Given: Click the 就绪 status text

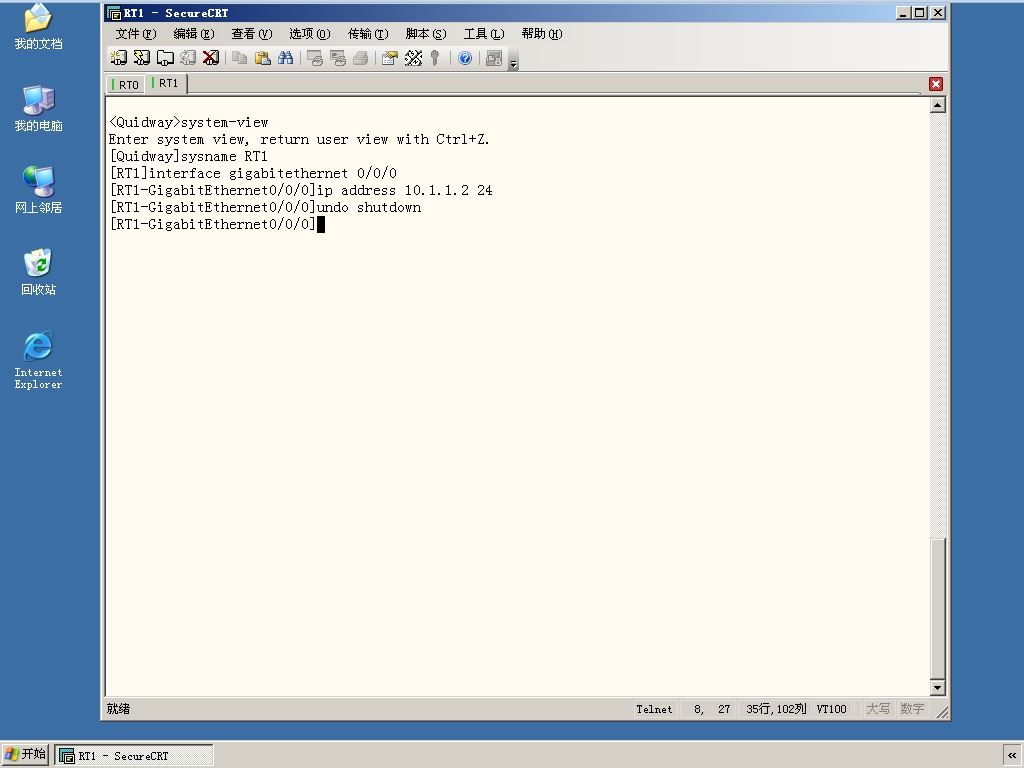Looking at the screenshot, I should pyautogui.click(x=118, y=709).
